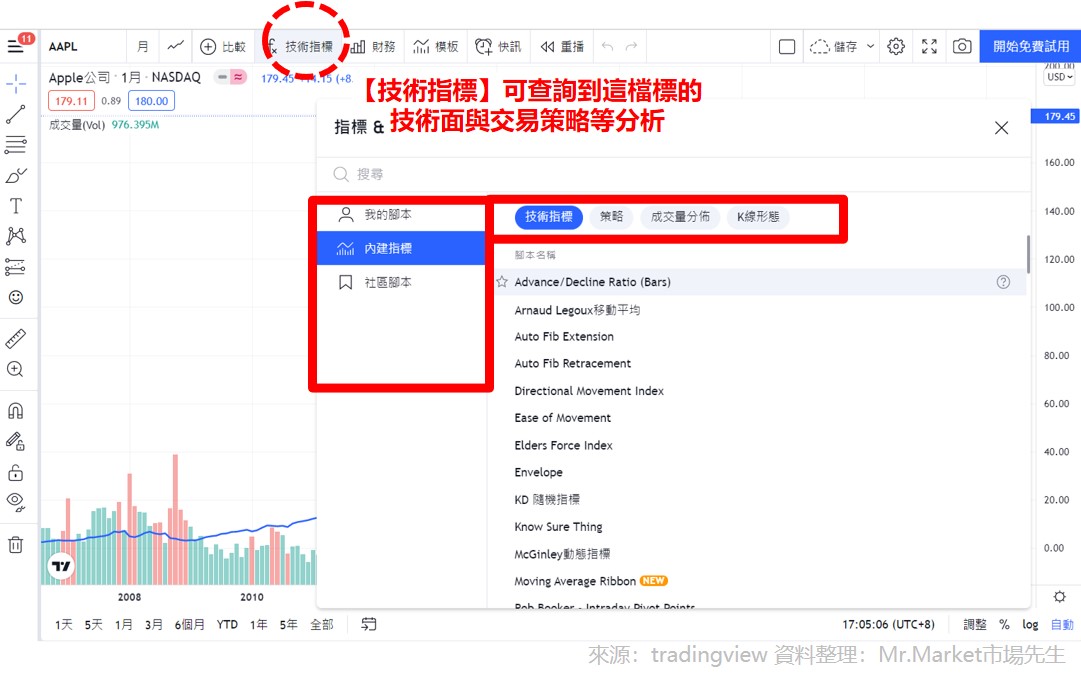Enter fullscreen mode

tap(929, 47)
